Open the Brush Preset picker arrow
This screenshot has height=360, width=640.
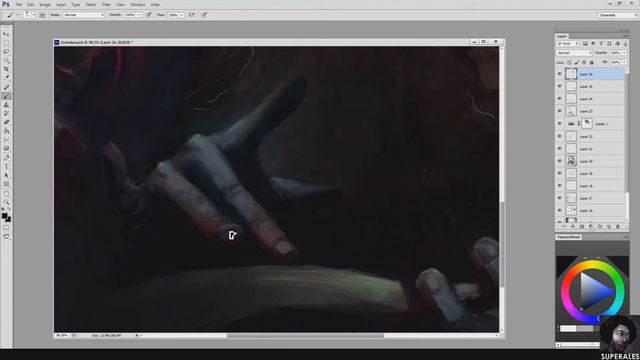(33, 15)
